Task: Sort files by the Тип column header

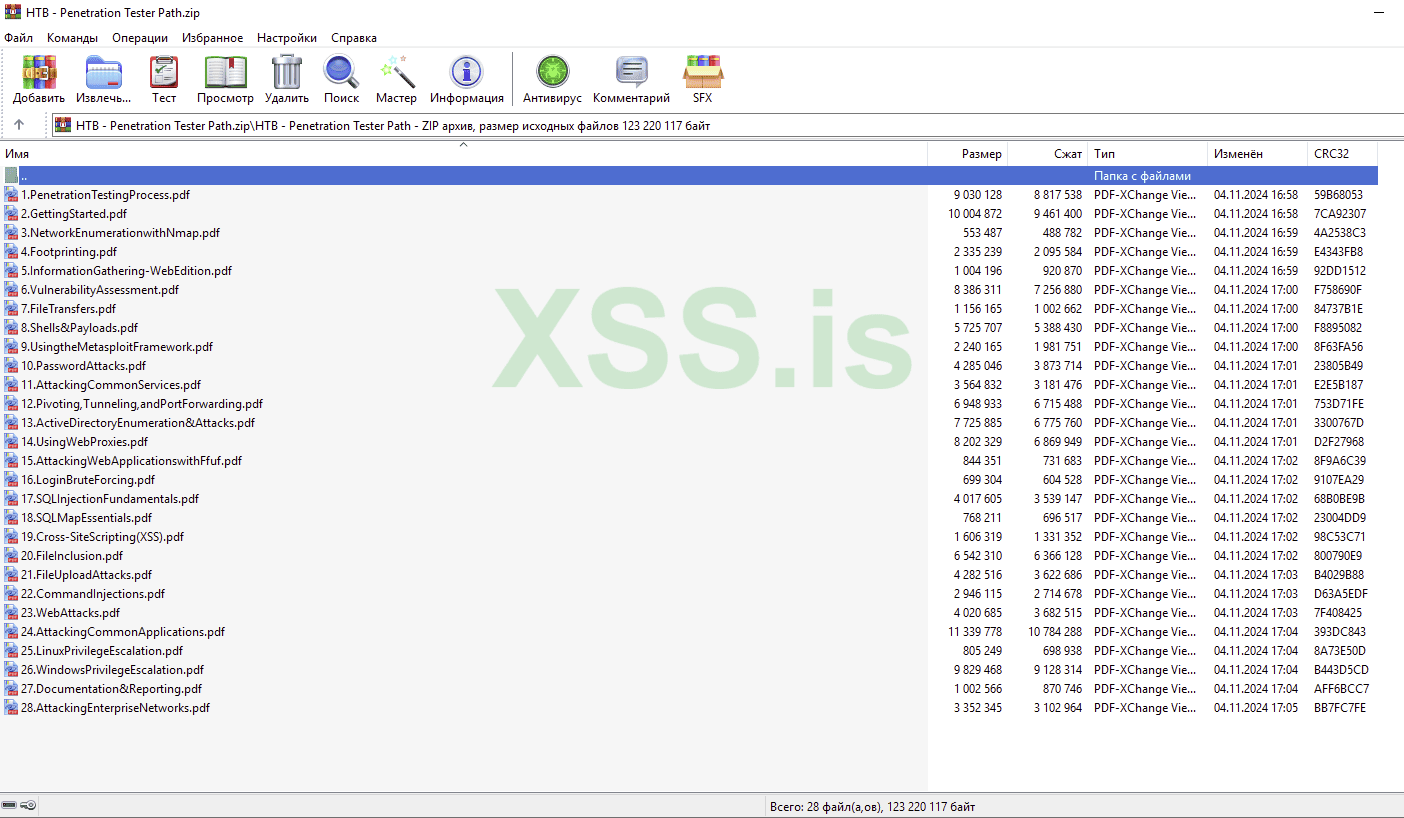Action: pyautogui.click(x=1148, y=154)
